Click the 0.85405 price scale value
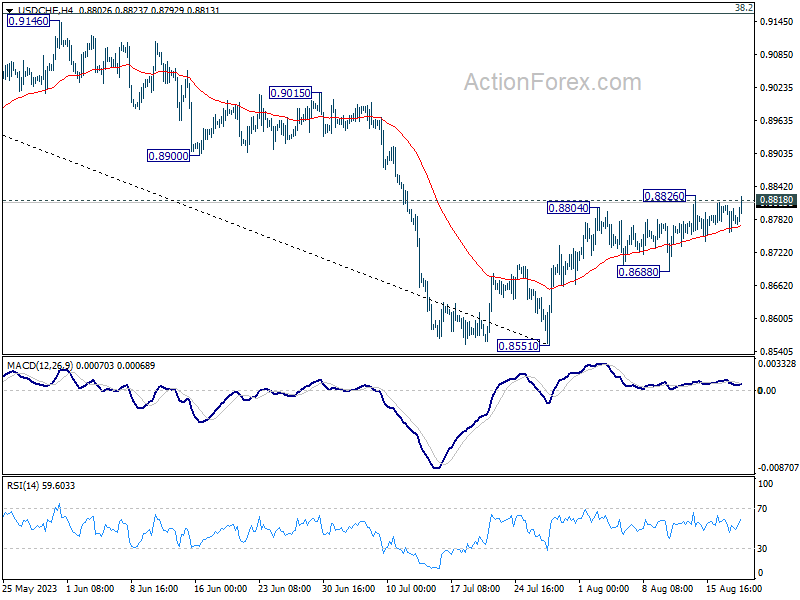The image size is (800, 600). point(776,352)
